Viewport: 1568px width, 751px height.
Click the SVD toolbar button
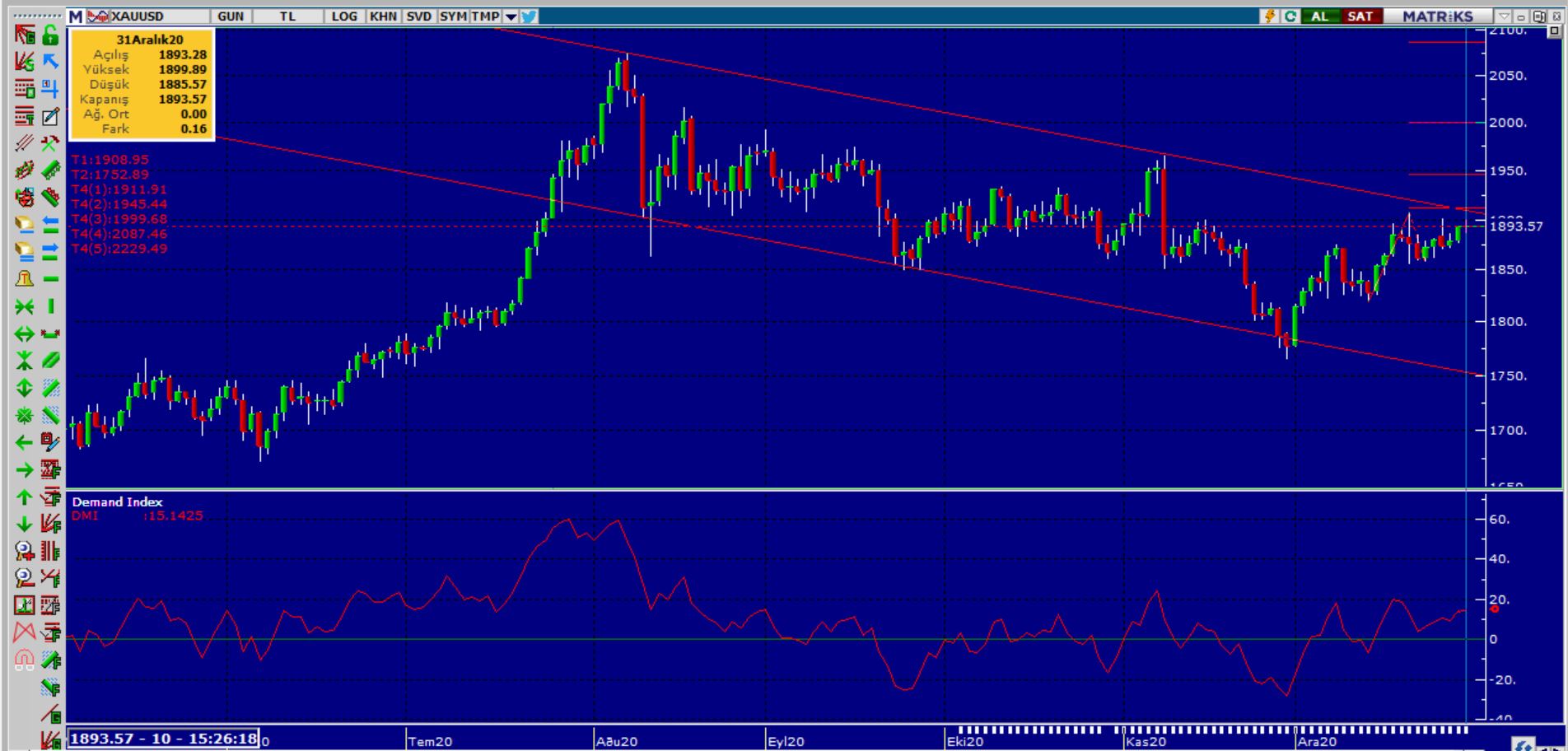pyautogui.click(x=418, y=16)
